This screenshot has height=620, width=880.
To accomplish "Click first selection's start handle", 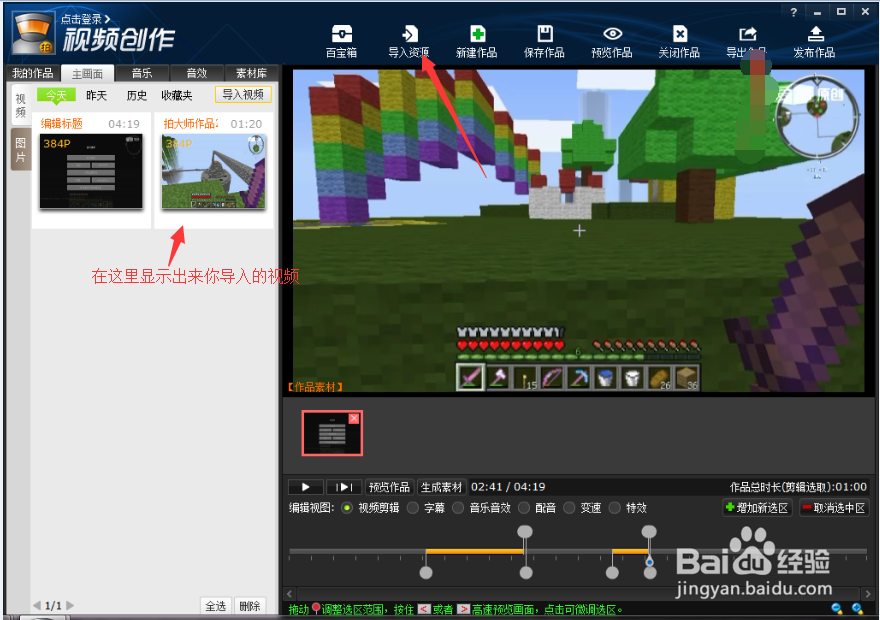I will point(426,573).
